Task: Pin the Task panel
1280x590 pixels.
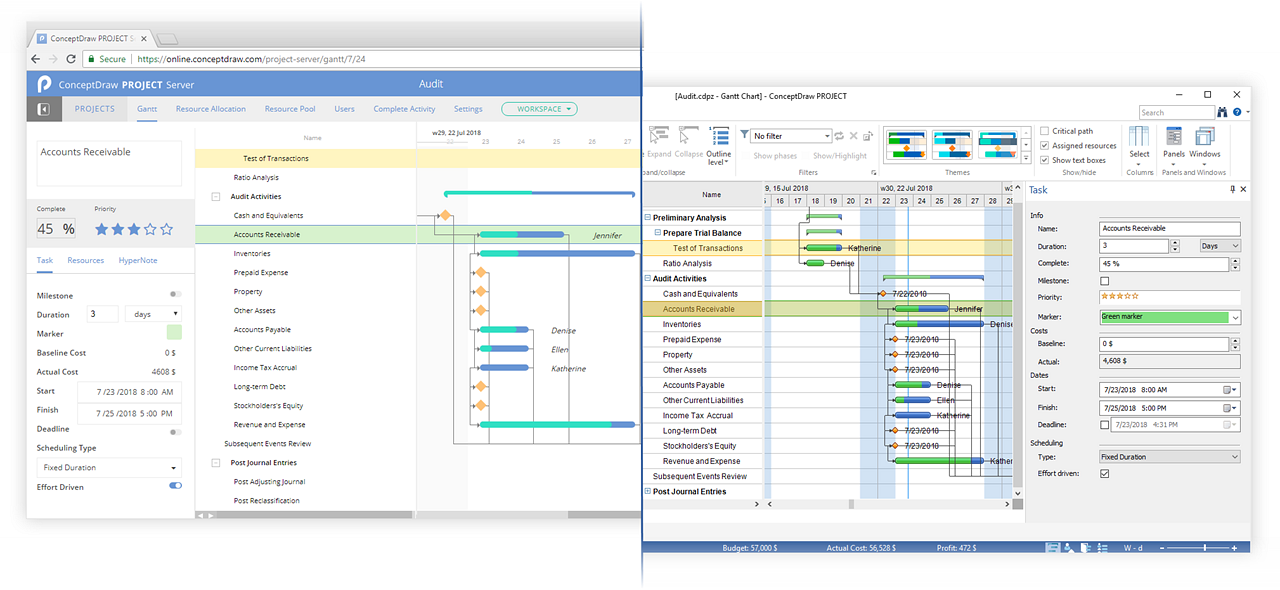Action: (x=1232, y=189)
